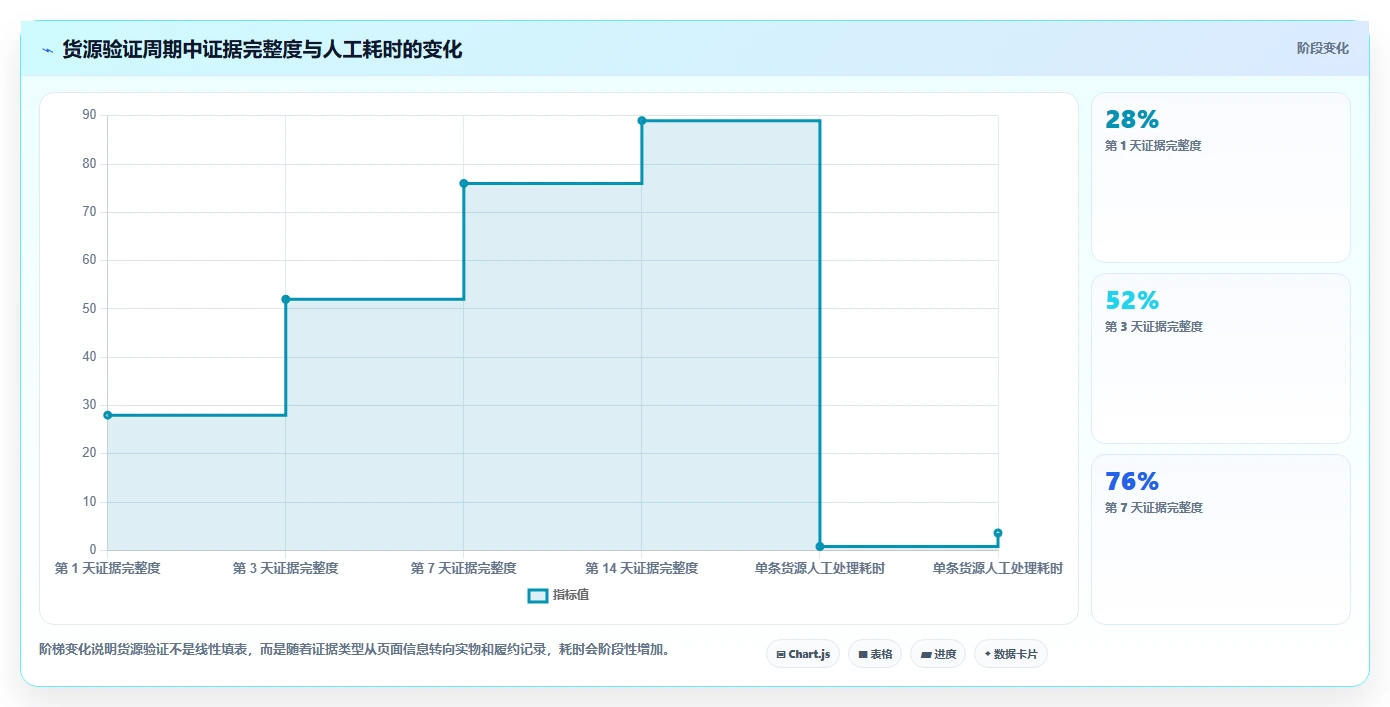Click the 第 3 天证据完整度 card caption
This screenshot has width=1390, height=707.
pos(1153,327)
